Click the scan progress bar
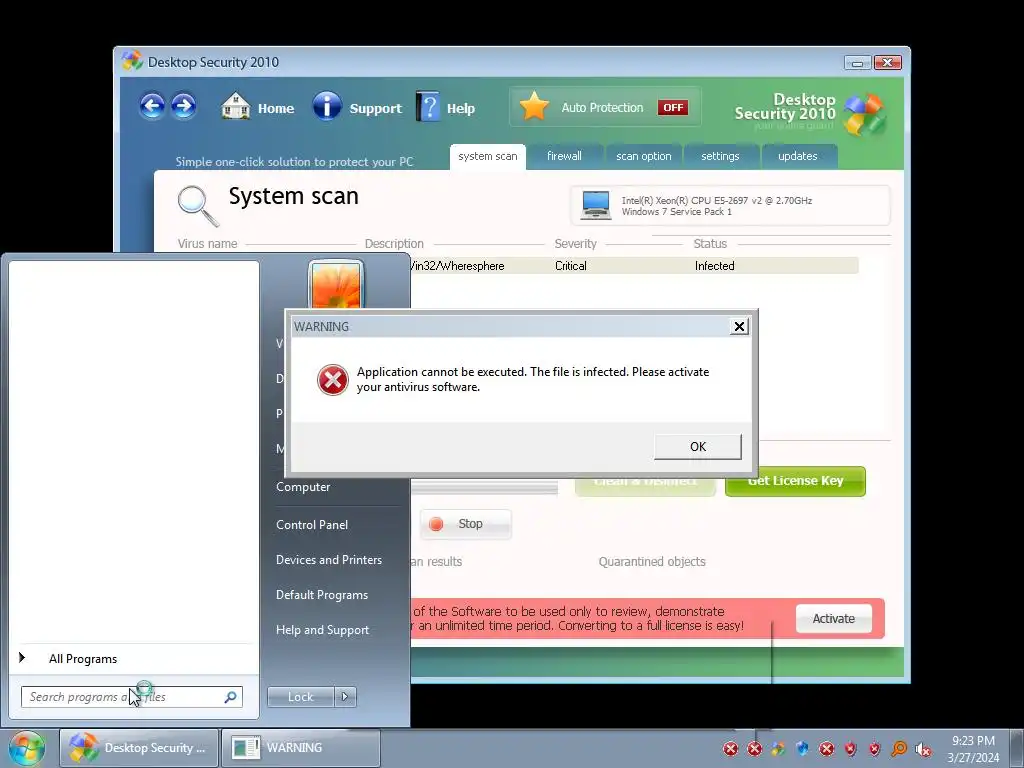The image size is (1024, 768). [485, 488]
